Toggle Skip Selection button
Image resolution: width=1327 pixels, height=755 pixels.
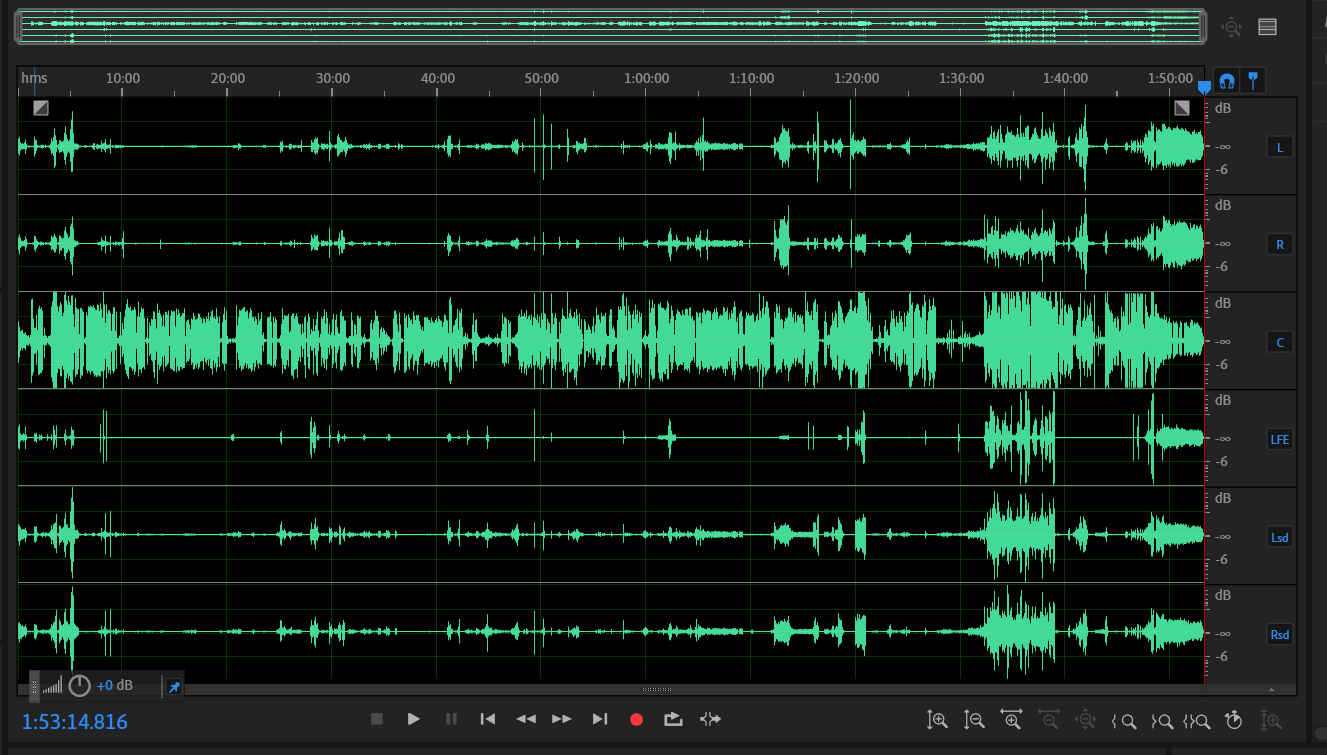click(x=710, y=719)
